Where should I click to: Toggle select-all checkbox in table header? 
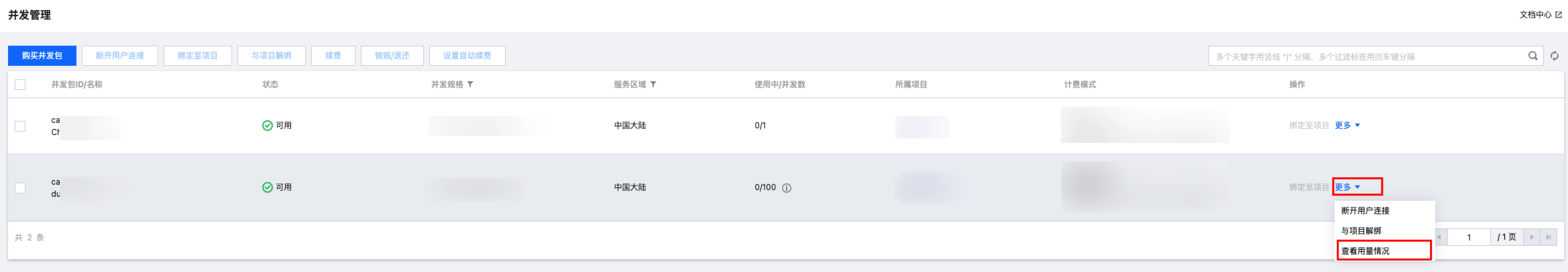(20, 85)
